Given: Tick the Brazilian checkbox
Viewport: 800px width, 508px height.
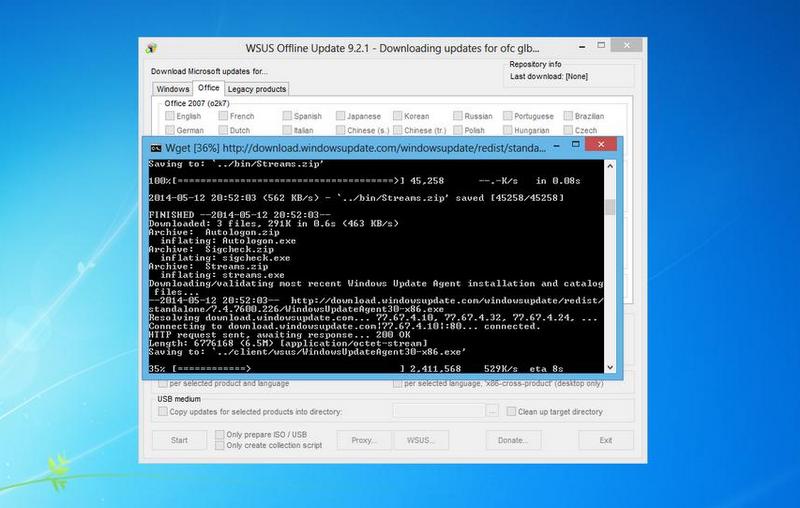Looking at the screenshot, I should 568,116.
